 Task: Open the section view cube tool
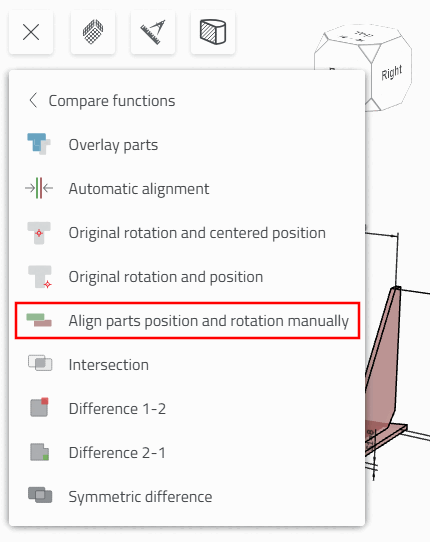[213, 32]
